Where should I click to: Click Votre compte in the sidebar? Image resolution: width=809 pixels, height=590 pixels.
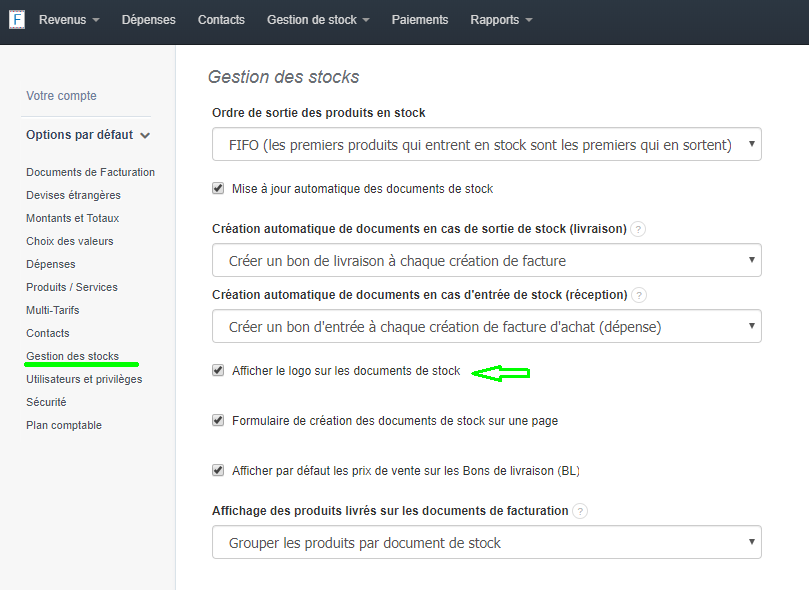(x=61, y=96)
